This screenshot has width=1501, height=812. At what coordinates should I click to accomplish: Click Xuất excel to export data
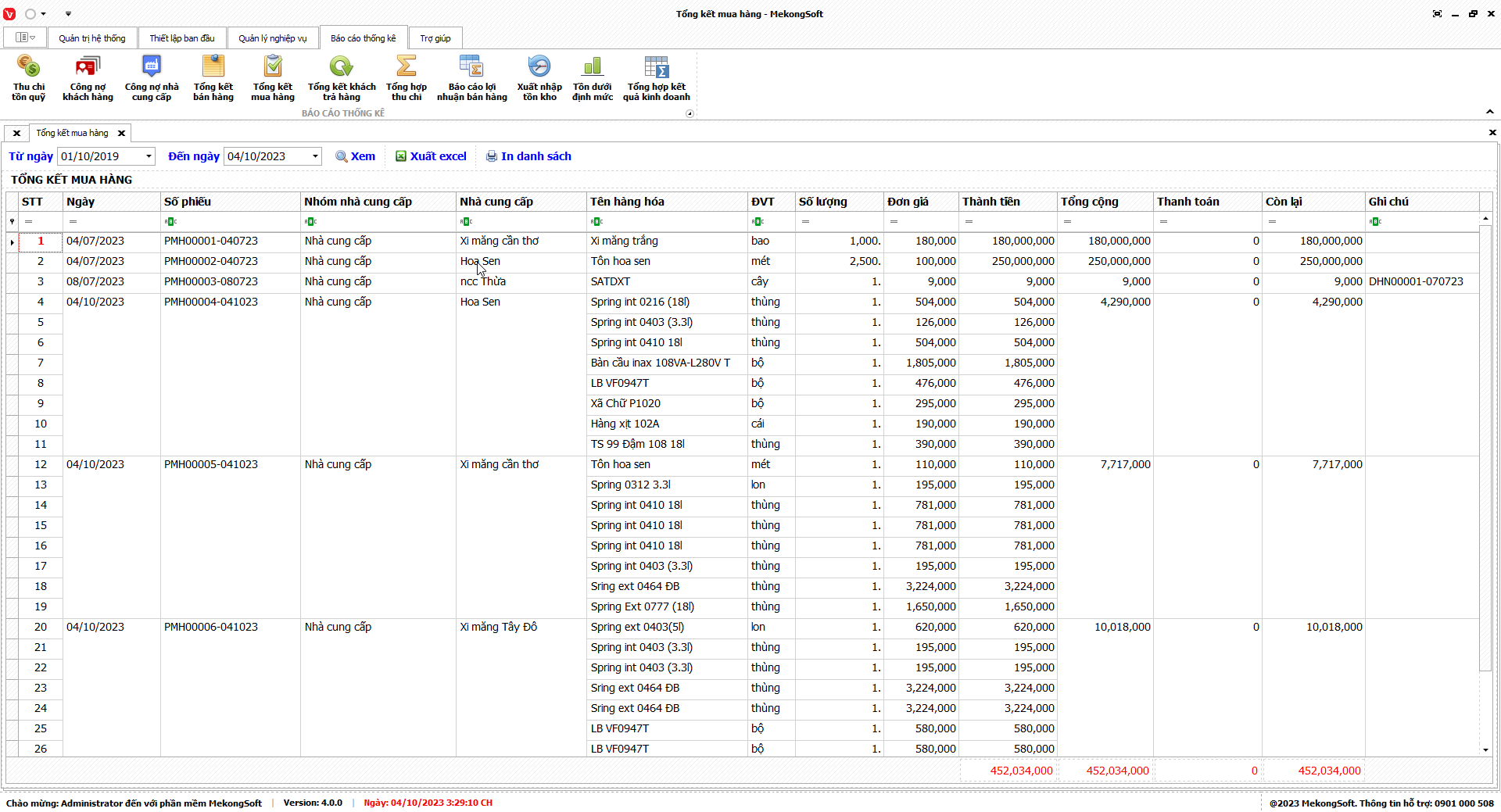pos(431,156)
